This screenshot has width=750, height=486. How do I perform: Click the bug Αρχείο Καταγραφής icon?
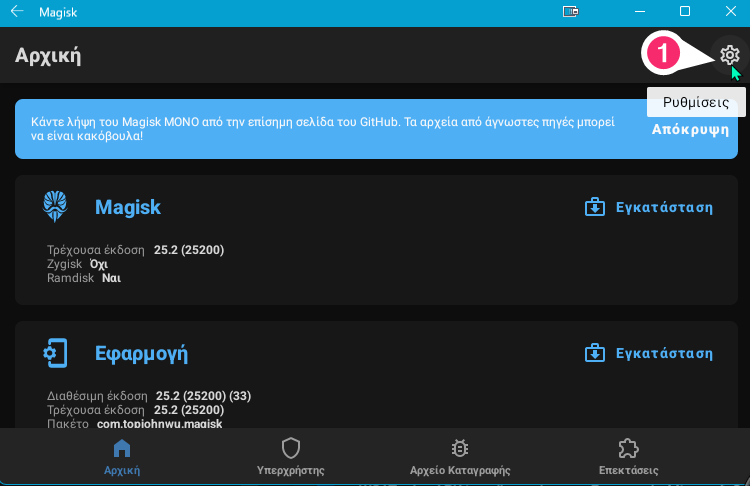click(x=460, y=449)
